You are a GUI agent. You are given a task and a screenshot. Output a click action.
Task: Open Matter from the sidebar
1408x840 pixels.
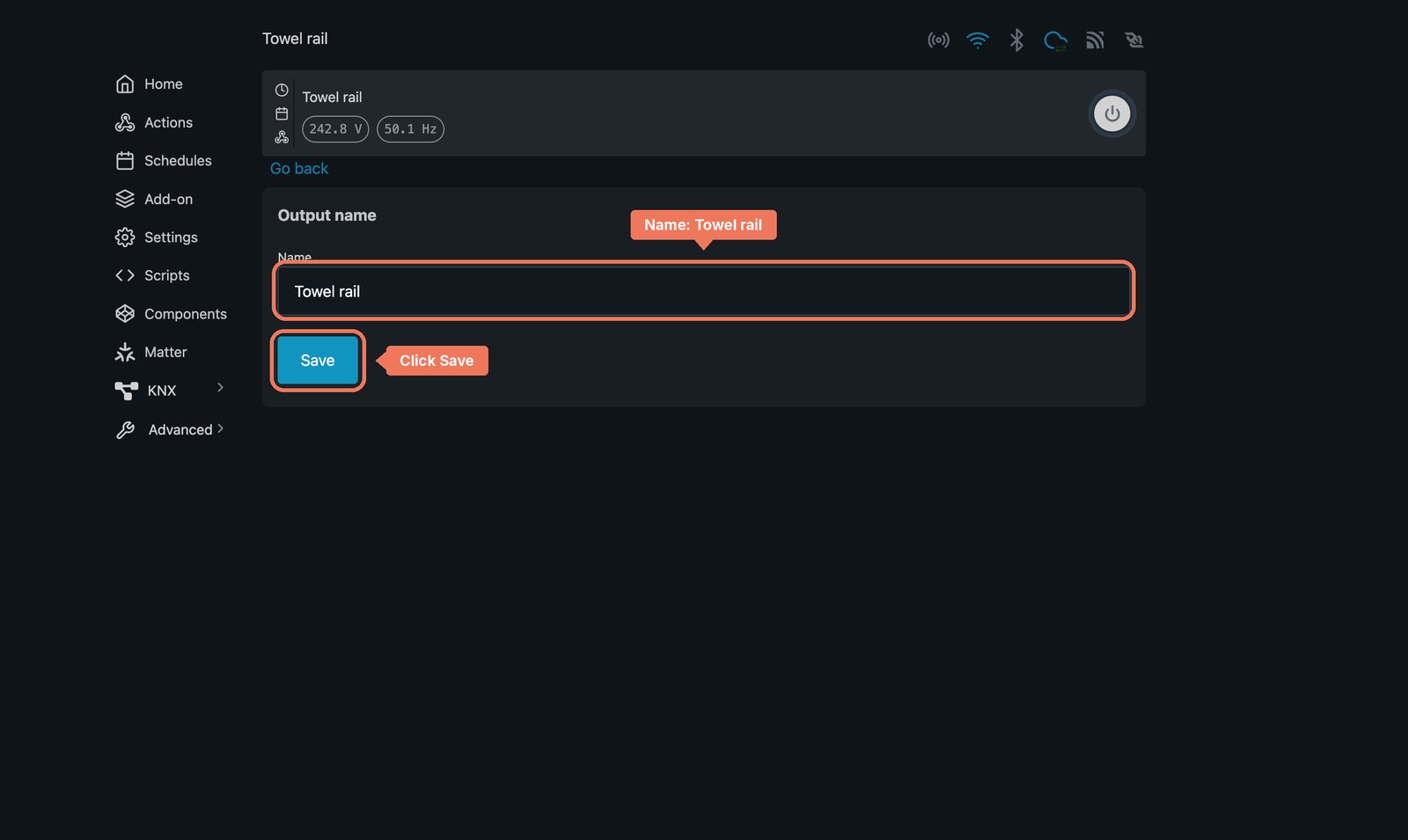tap(150, 353)
